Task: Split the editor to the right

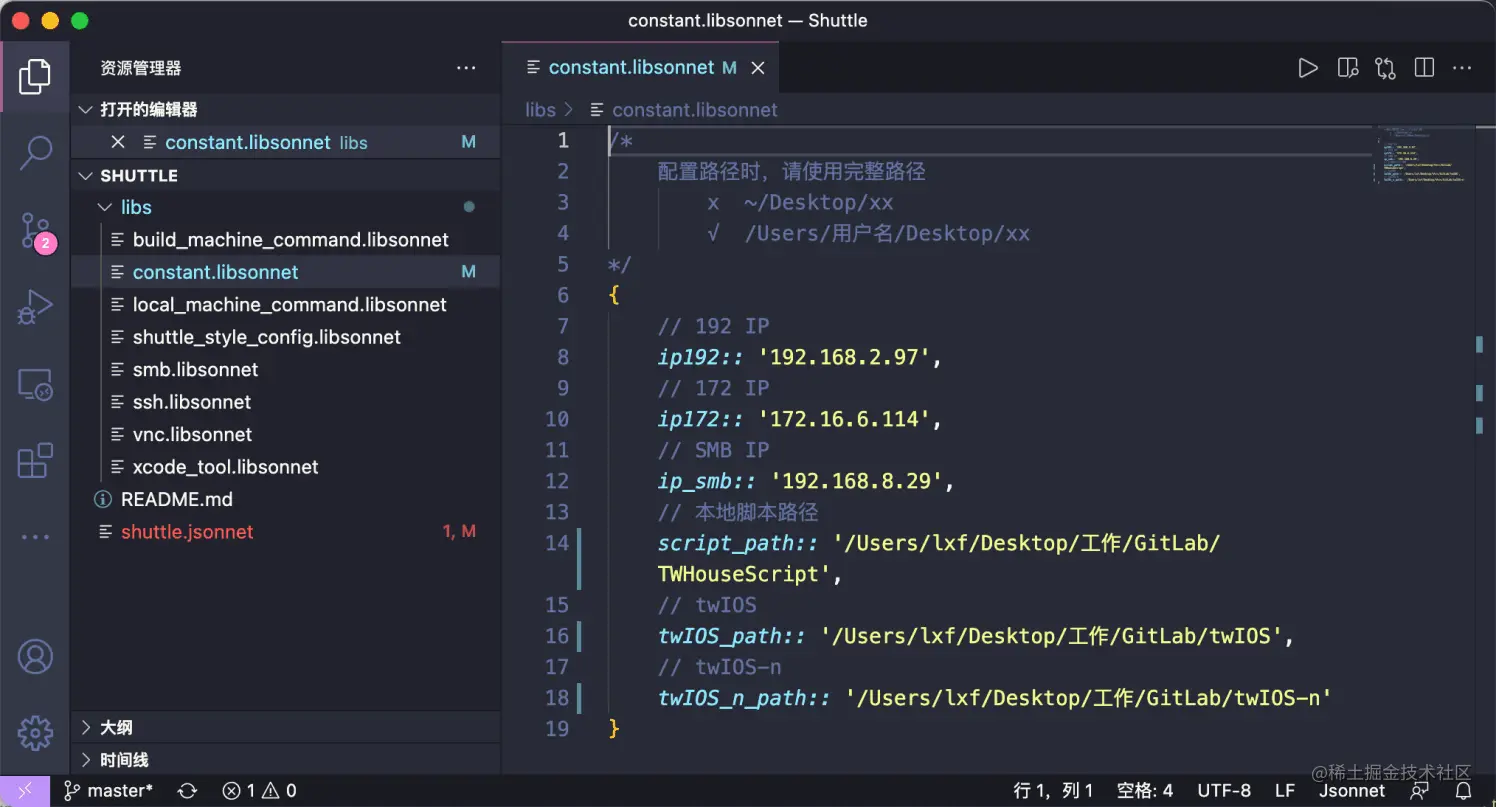Action: [x=1424, y=68]
